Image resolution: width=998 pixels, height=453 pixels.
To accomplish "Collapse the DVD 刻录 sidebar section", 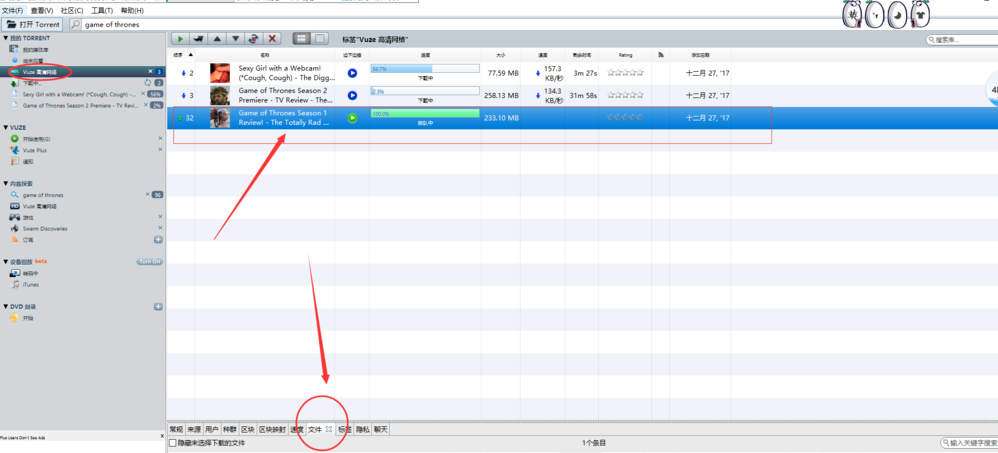I will (x=5, y=307).
